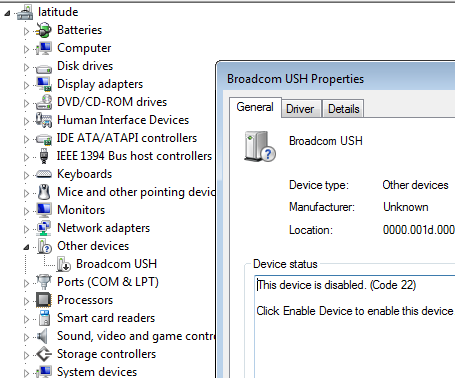Click the Computer category icon

pos(44,48)
